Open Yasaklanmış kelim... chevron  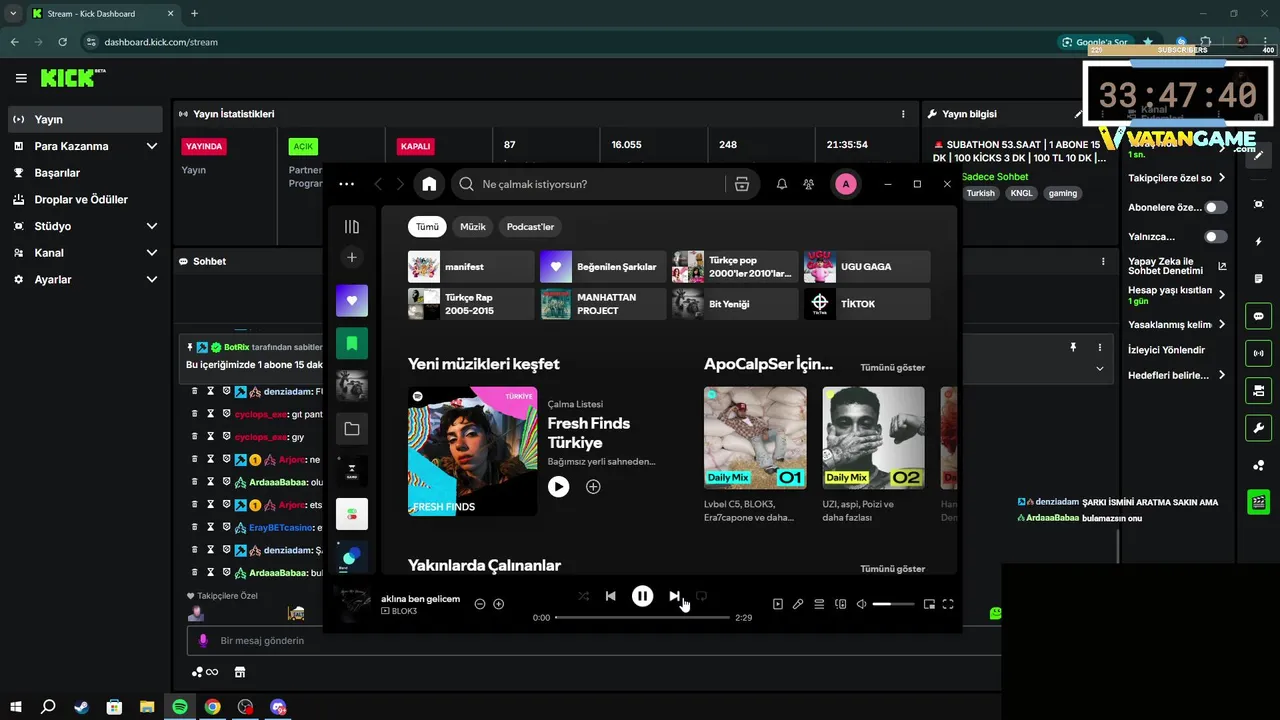point(1222,325)
